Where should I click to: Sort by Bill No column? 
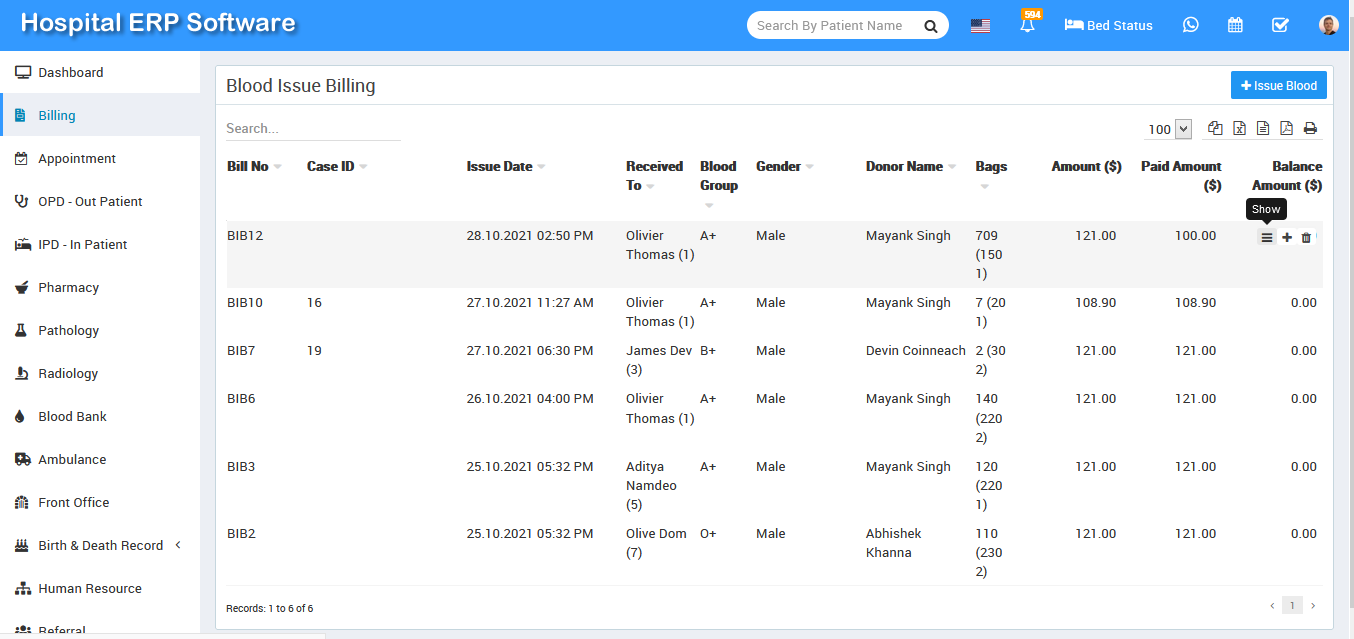point(254,167)
